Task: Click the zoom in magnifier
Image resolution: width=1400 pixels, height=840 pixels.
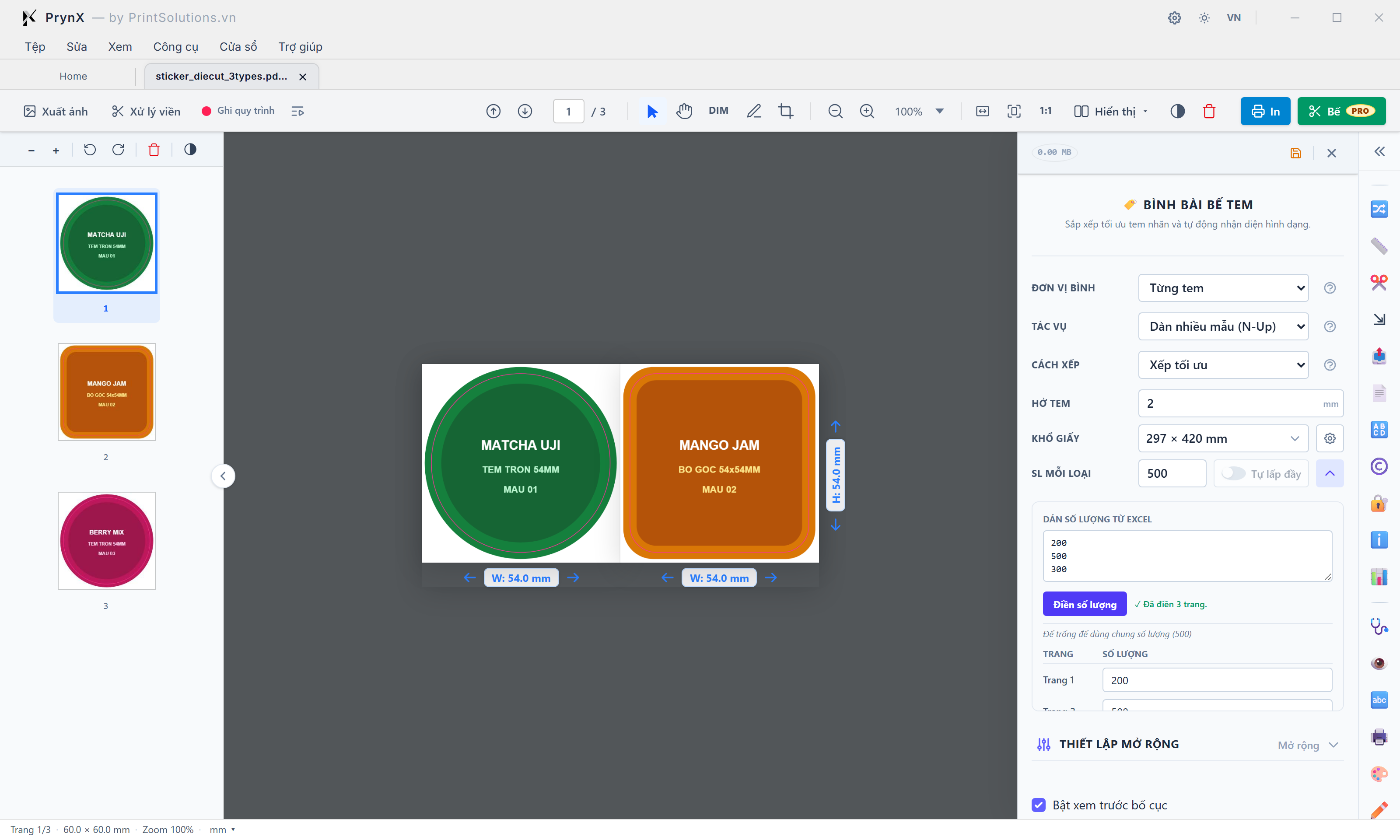Action: (867, 111)
